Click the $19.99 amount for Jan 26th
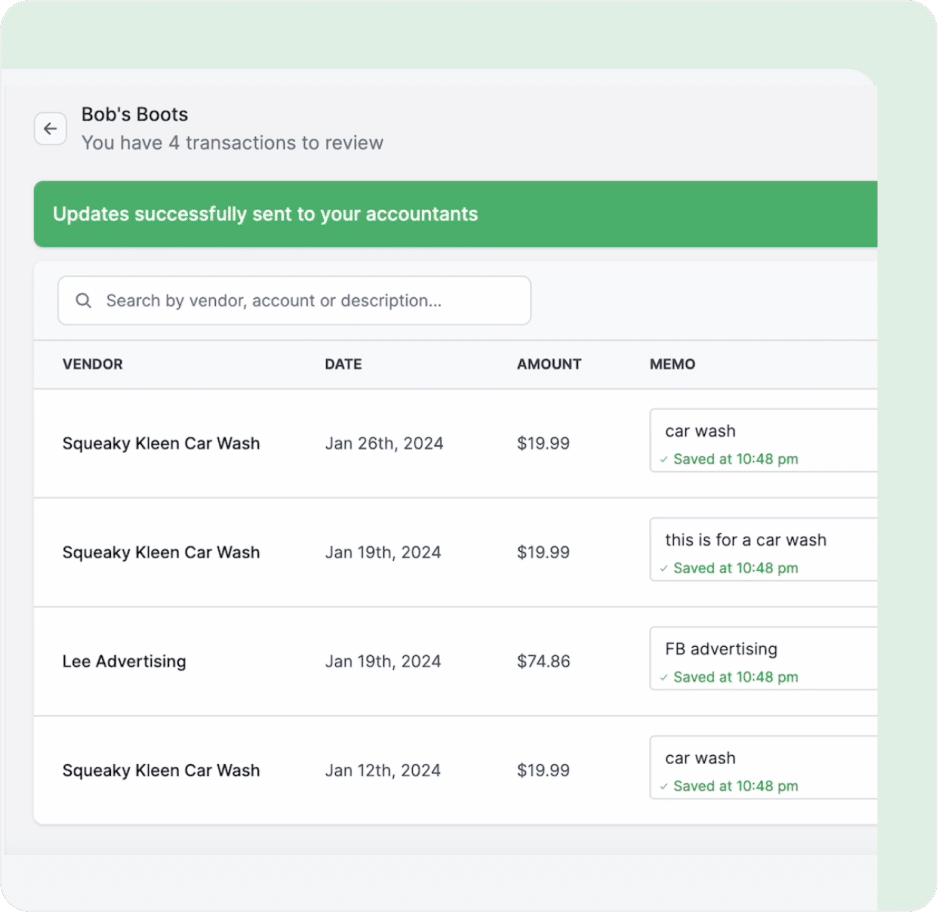 [x=543, y=443]
